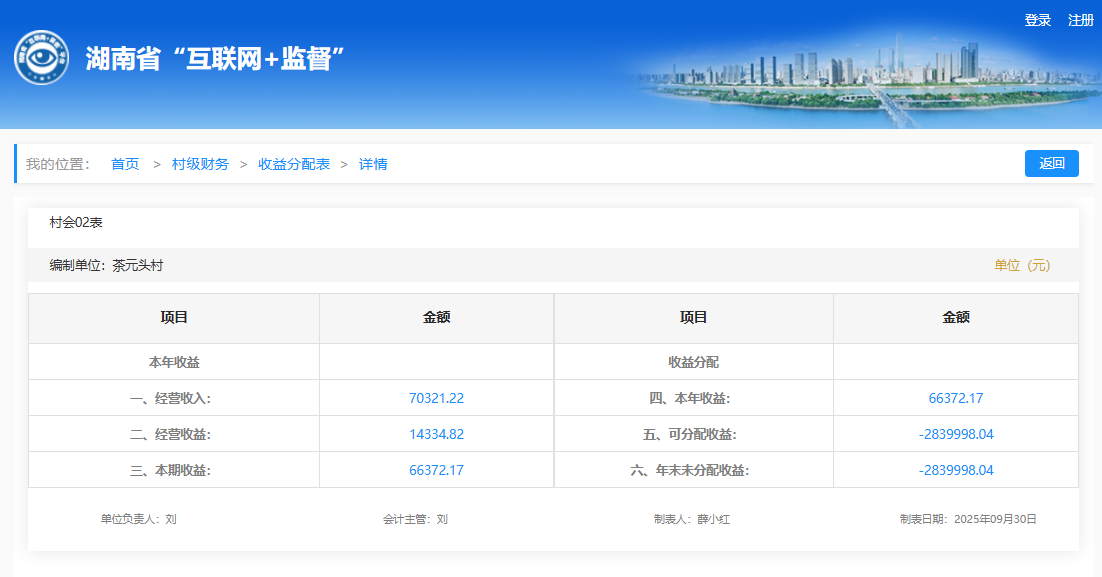Viewport: 1102px width, 577px height.
Task: Click the 登录 login link
Action: tap(1038, 20)
